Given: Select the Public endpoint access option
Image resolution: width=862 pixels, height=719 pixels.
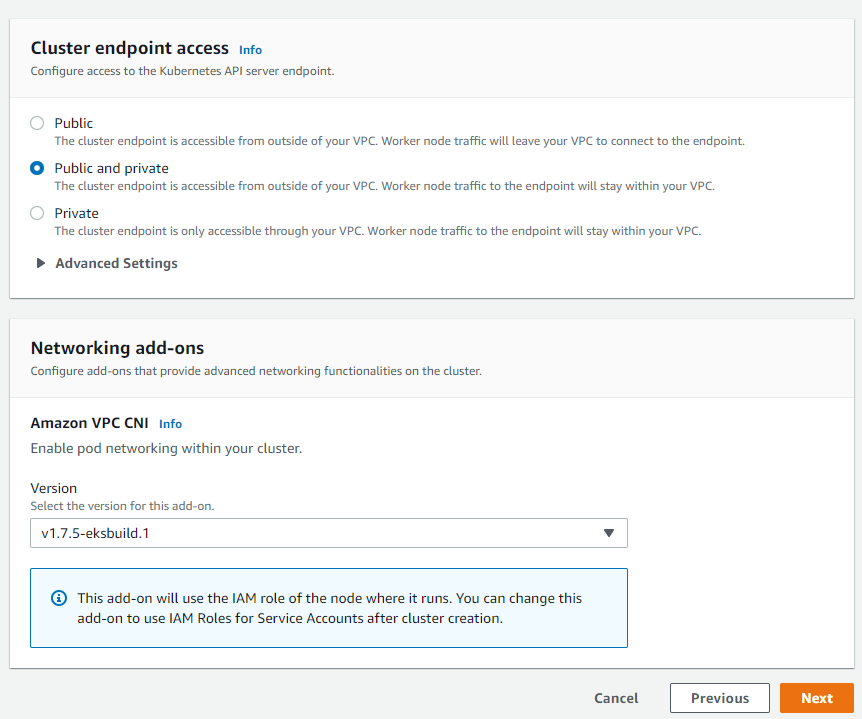Looking at the screenshot, I should pyautogui.click(x=37, y=123).
